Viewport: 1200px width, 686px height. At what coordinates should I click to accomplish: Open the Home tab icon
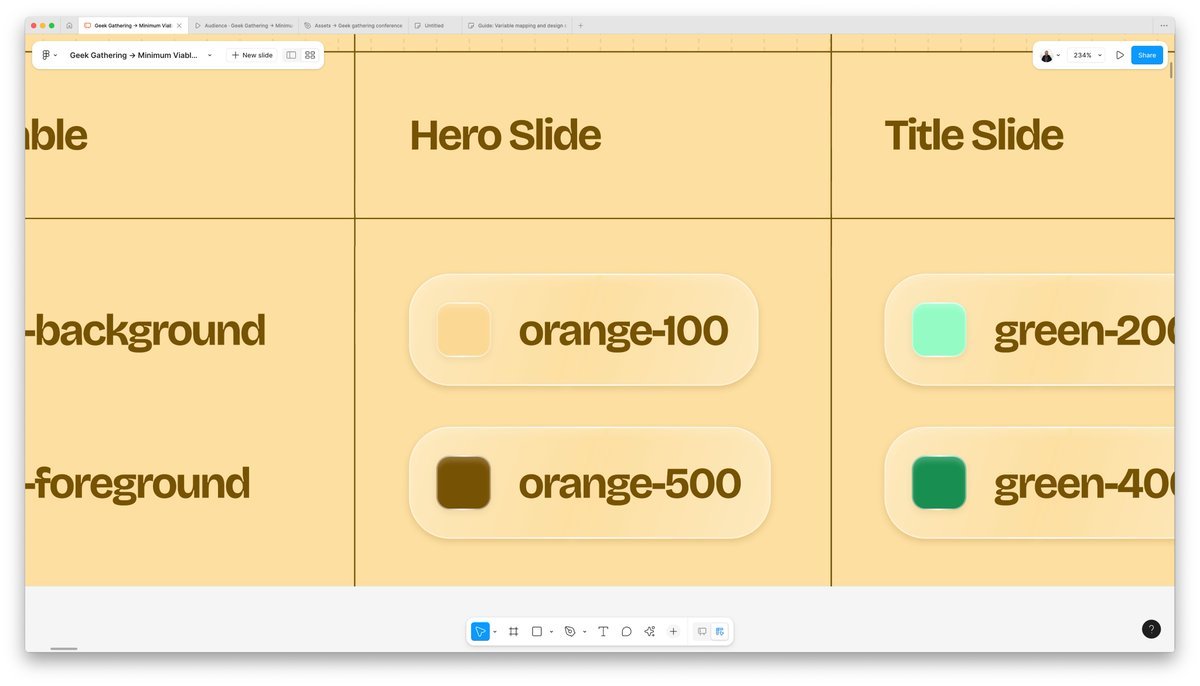[x=69, y=25]
